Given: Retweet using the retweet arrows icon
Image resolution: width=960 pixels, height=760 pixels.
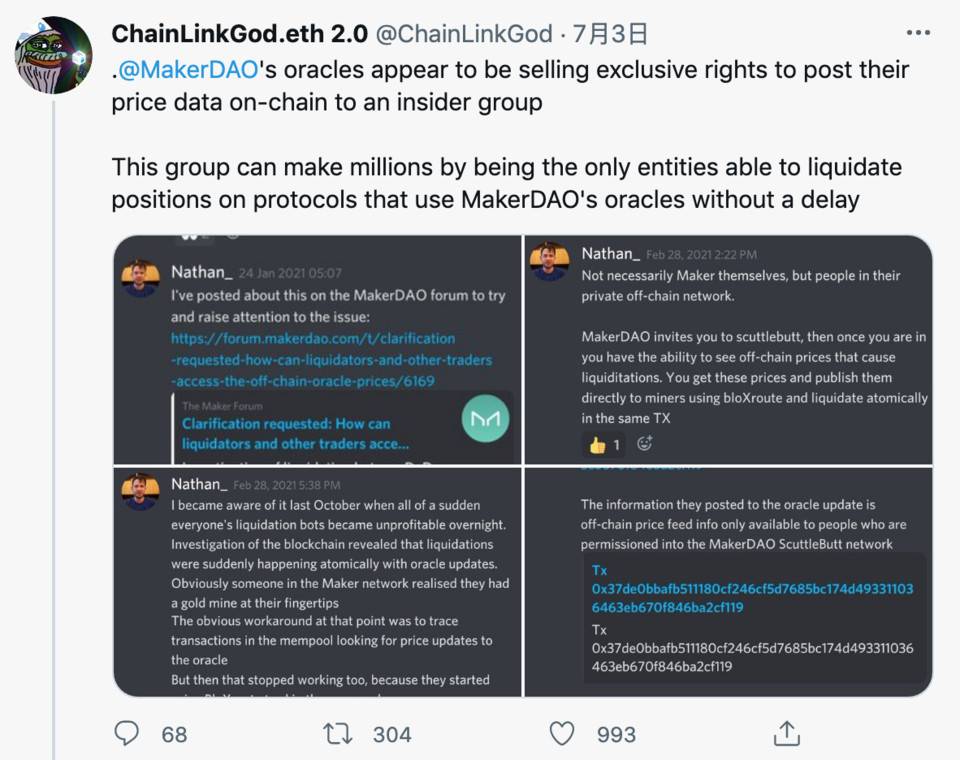Looking at the screenshot, I should coord(338,734).
